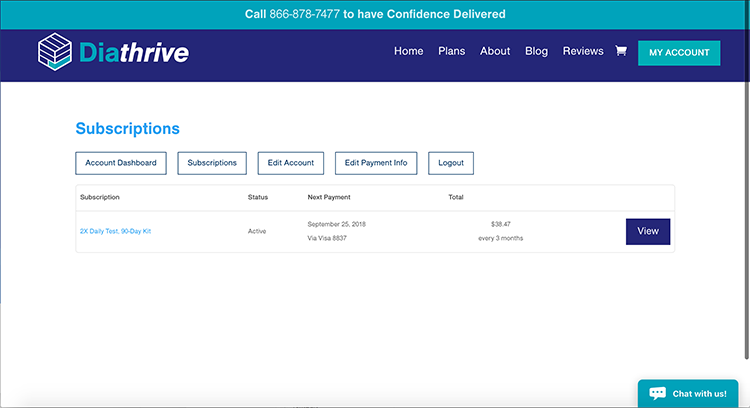Navigate to the About page
The image size is (750, 408).
coord(495,51)
